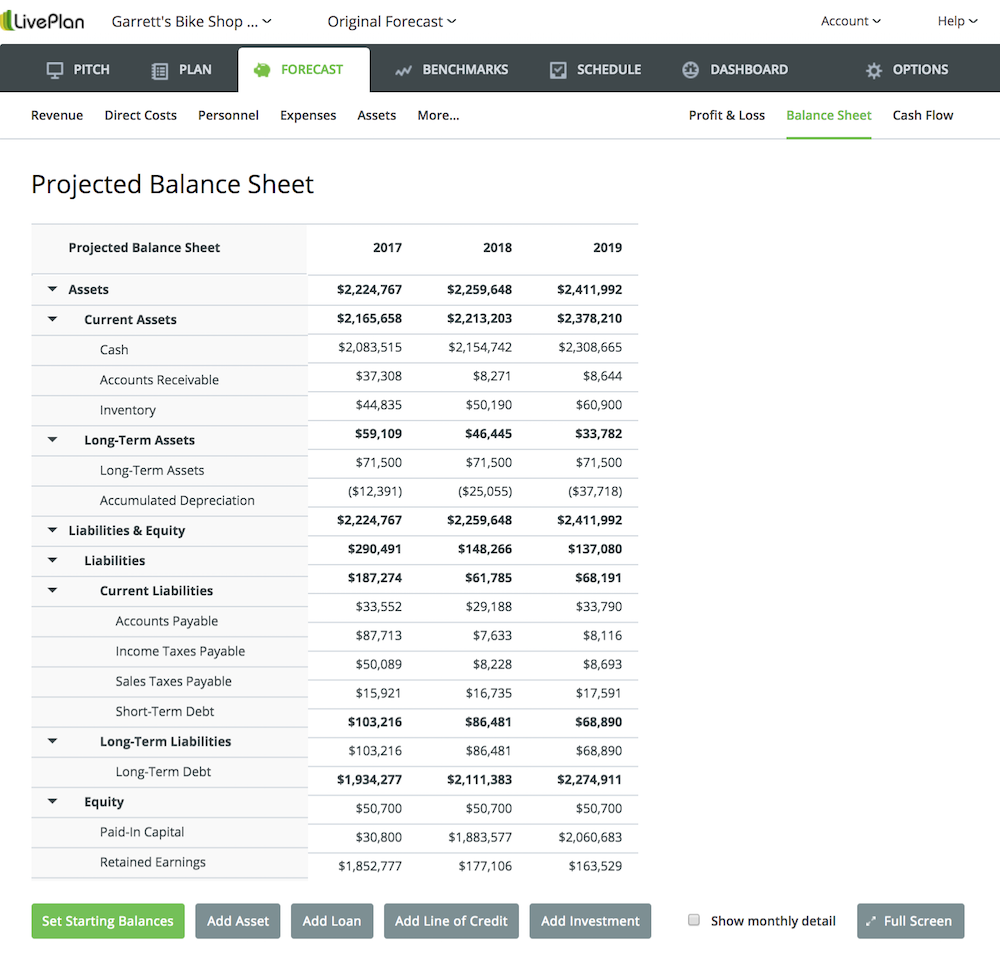The width and height of the screenshot is (1000, 959).
Task: Collapse the Current Liabilities section
Action: [x=52, y=590]
